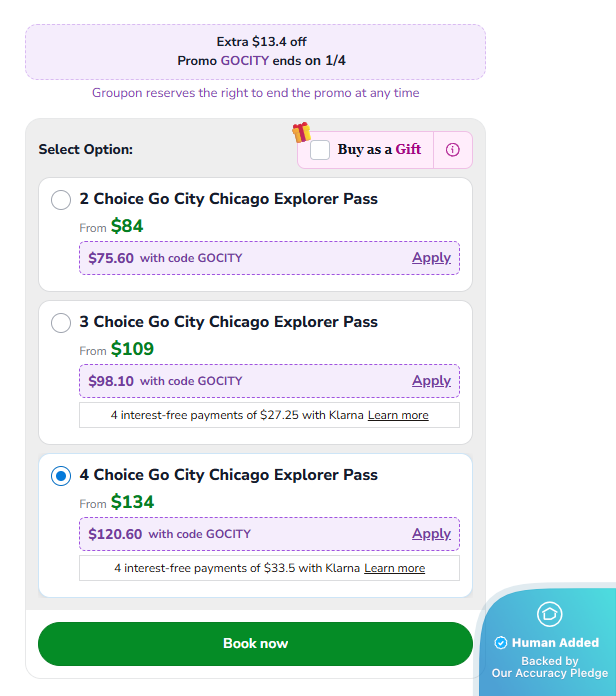Apply GOCITY code to the $98.10 offer

[431, 381]
